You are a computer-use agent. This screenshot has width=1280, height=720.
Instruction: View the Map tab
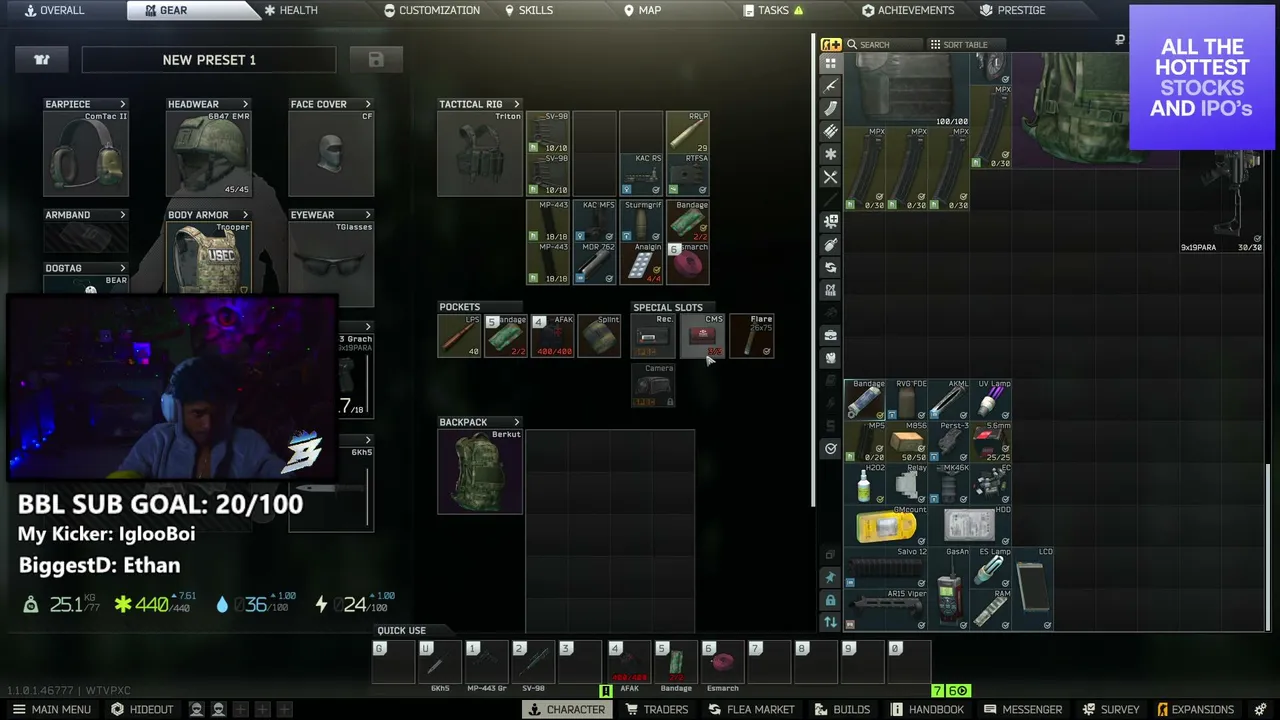click(x=642, y=10)
